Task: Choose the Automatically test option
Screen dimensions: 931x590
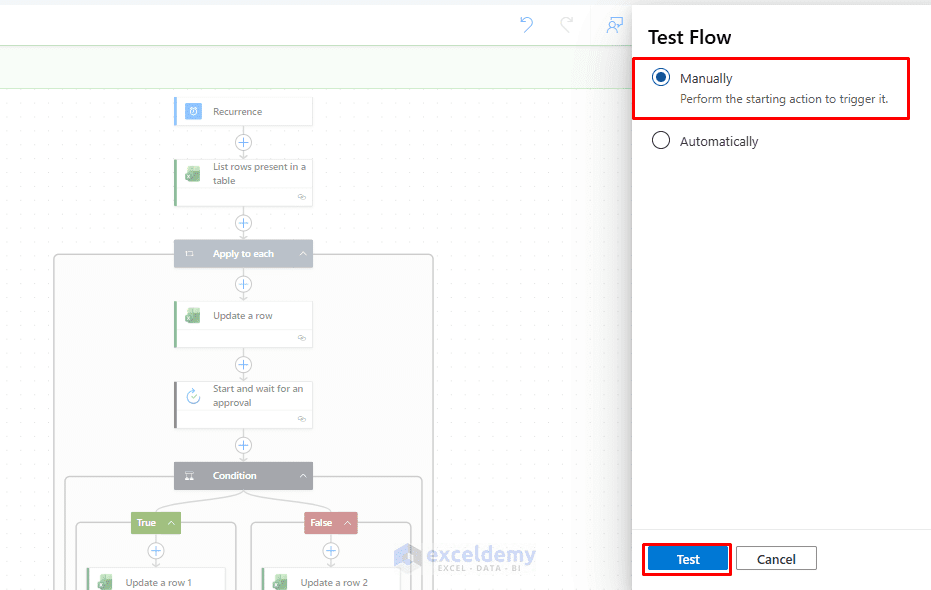Action: (x=661, y=141)
